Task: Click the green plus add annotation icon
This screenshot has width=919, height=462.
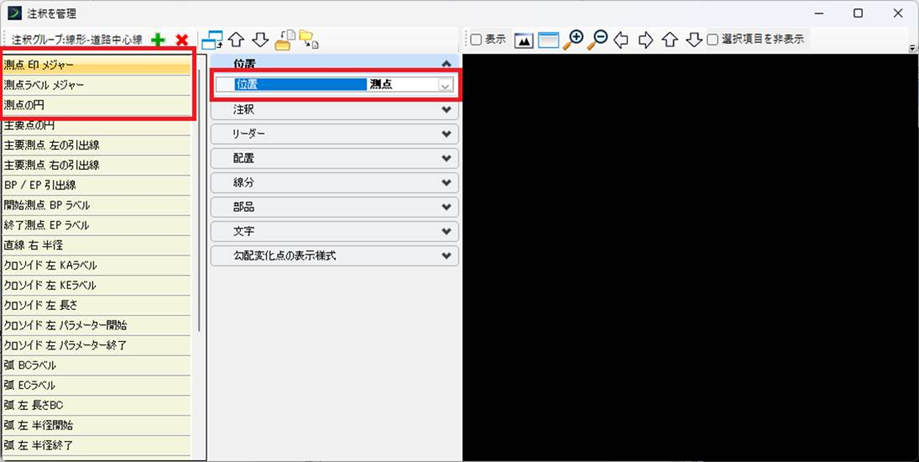Action: pos(158,40)
